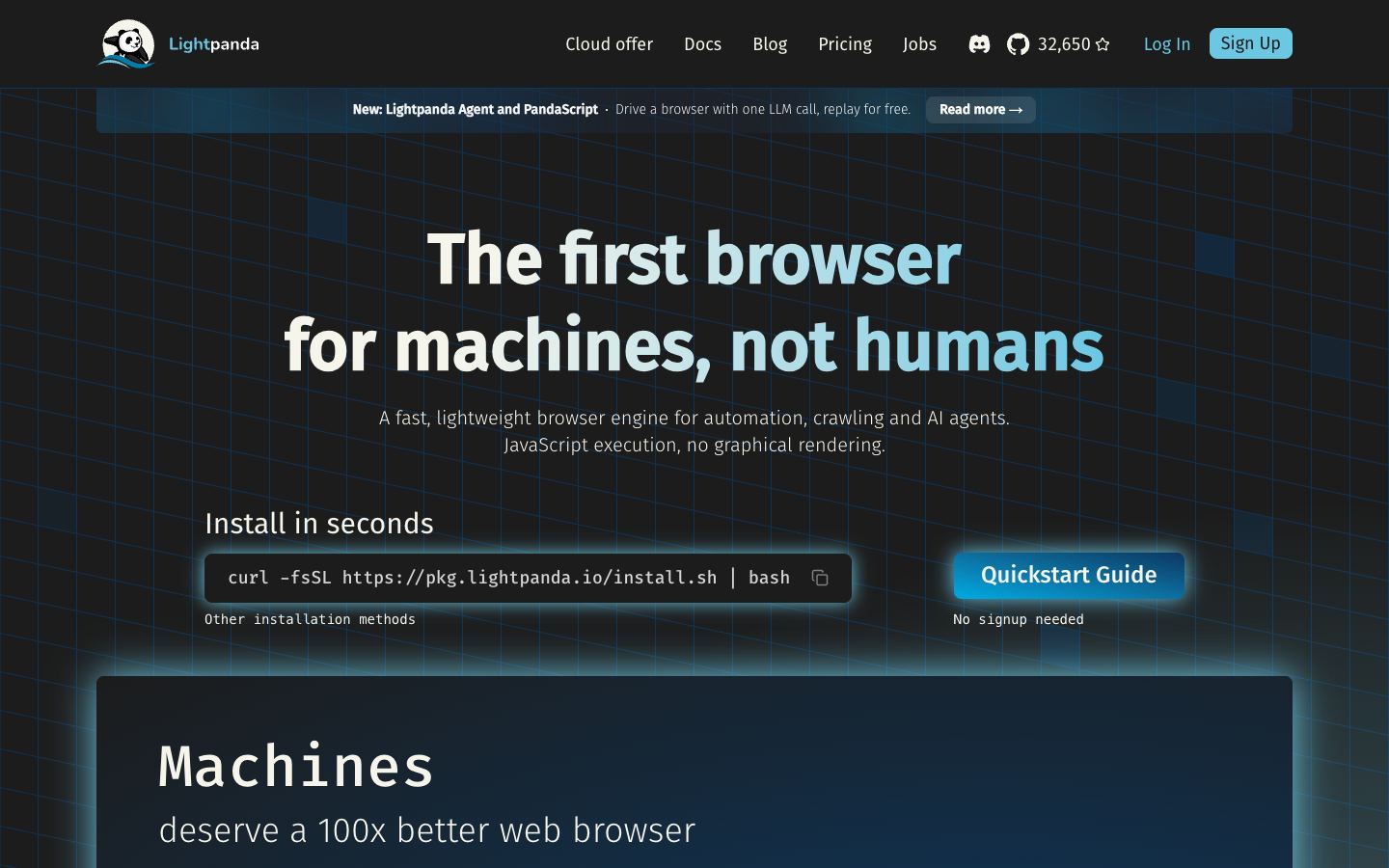Click the 'New: Lightpanda Agent and PandaScript' text
1389x868 pixels.
tap(475, 109)
